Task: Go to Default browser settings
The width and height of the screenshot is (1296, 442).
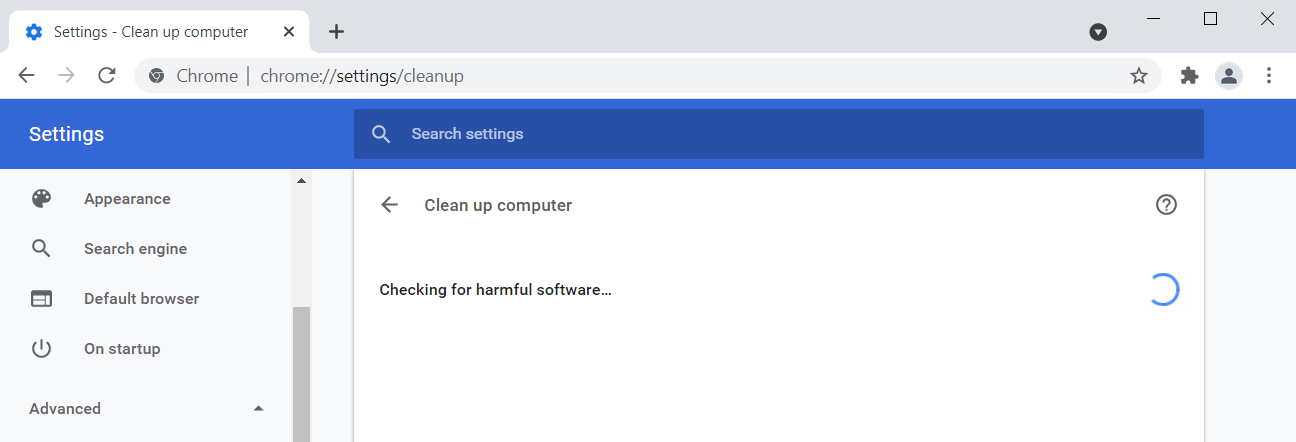Action: tap(141, 299)
